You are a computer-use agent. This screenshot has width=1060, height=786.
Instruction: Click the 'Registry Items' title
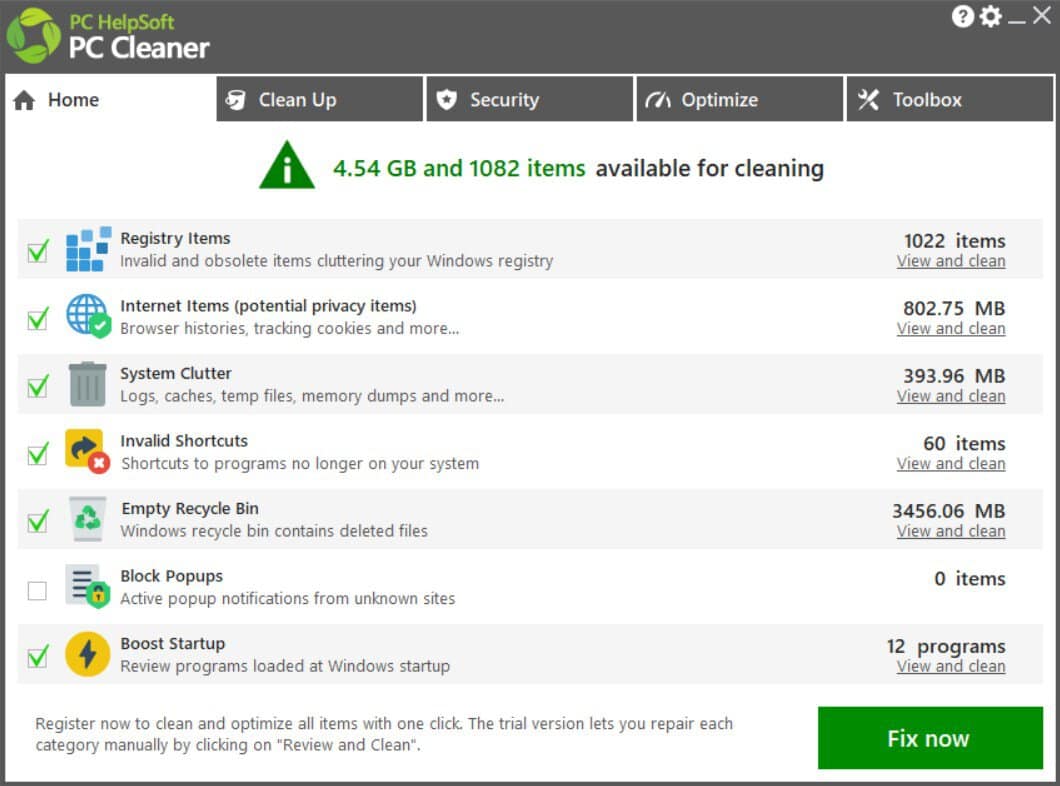[x=175, y=239]
